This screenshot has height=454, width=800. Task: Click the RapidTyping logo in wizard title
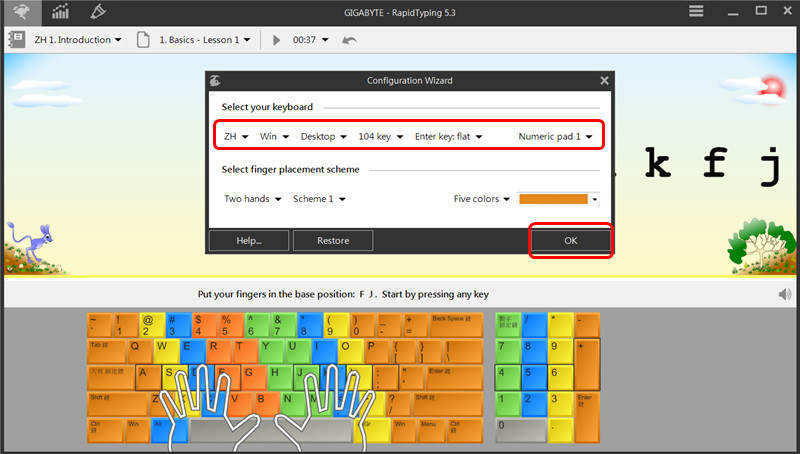(215, 81)
